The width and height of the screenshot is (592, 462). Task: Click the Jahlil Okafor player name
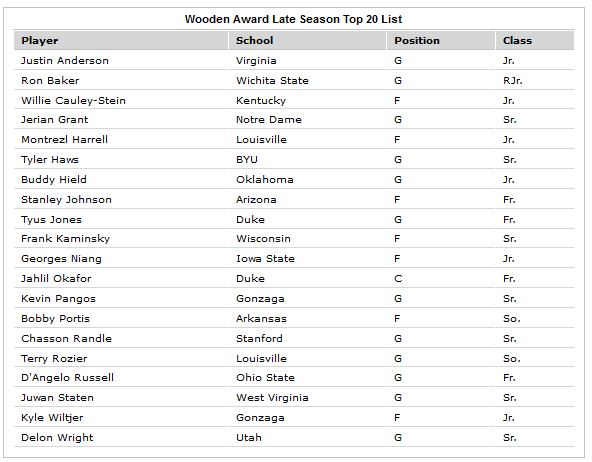(56, 279)
